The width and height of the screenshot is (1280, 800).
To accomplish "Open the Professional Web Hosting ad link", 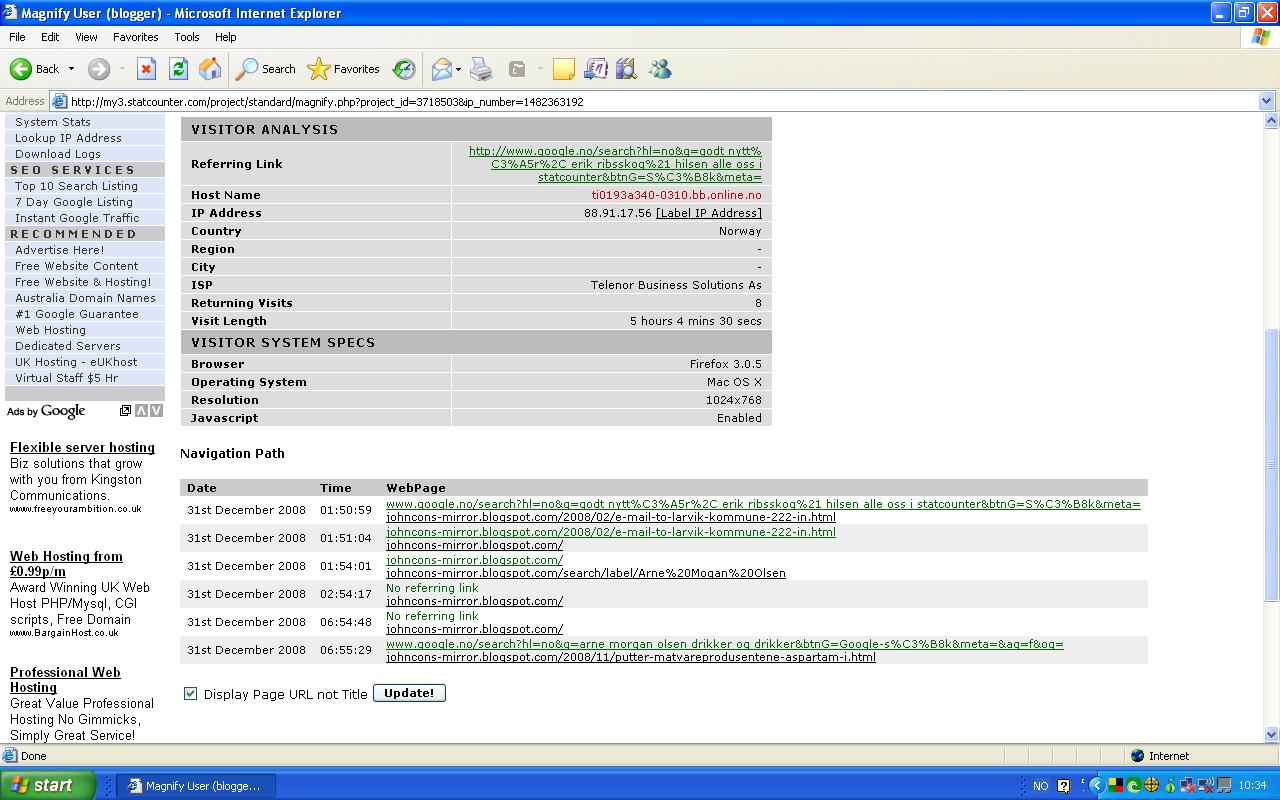I will coord(65,679).
